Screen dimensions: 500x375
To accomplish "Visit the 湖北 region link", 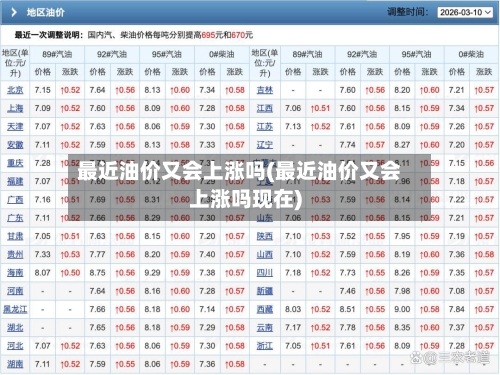I will point(15,328).
